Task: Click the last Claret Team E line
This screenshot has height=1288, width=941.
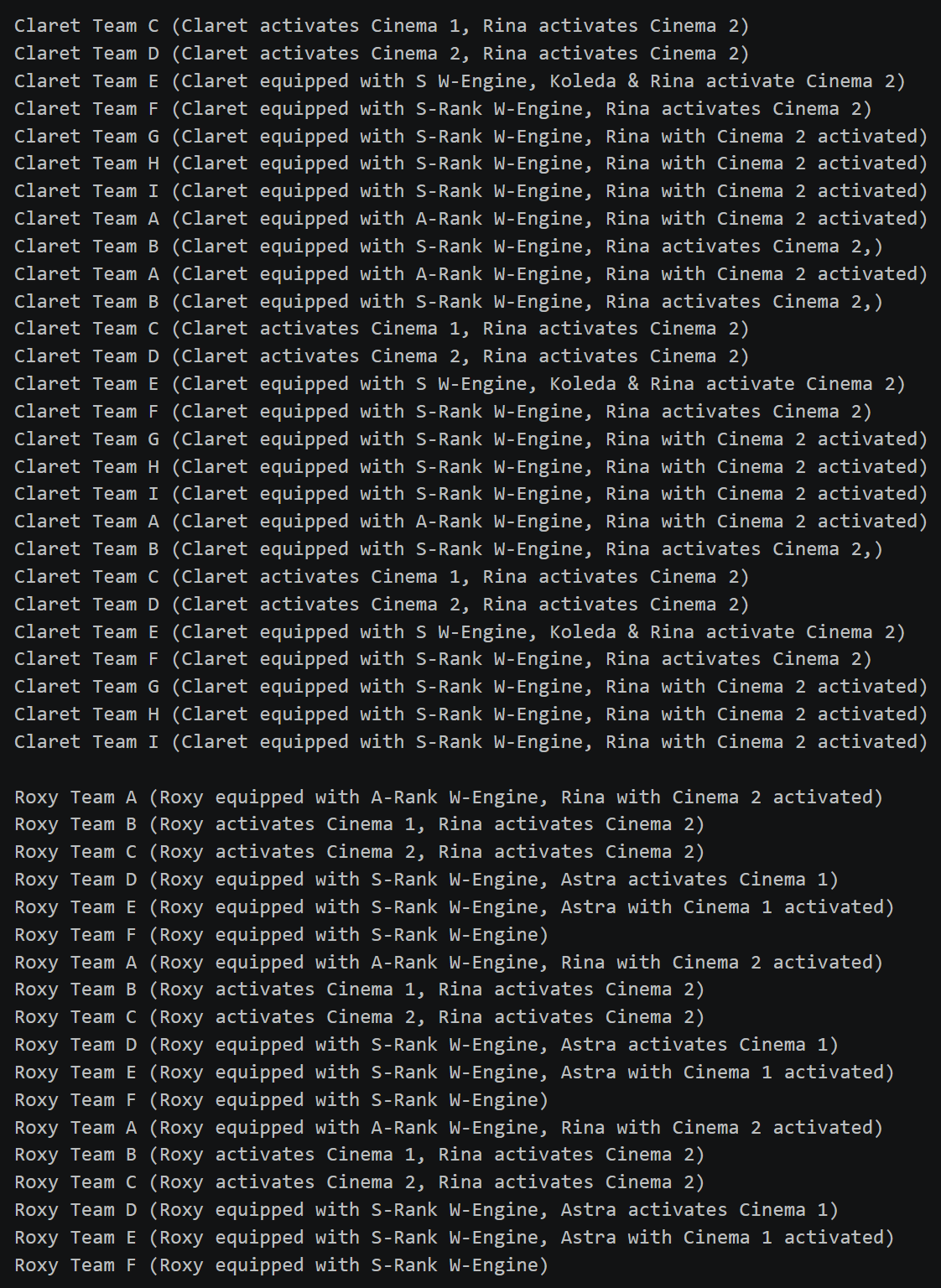Action: (x=460, y=632)
